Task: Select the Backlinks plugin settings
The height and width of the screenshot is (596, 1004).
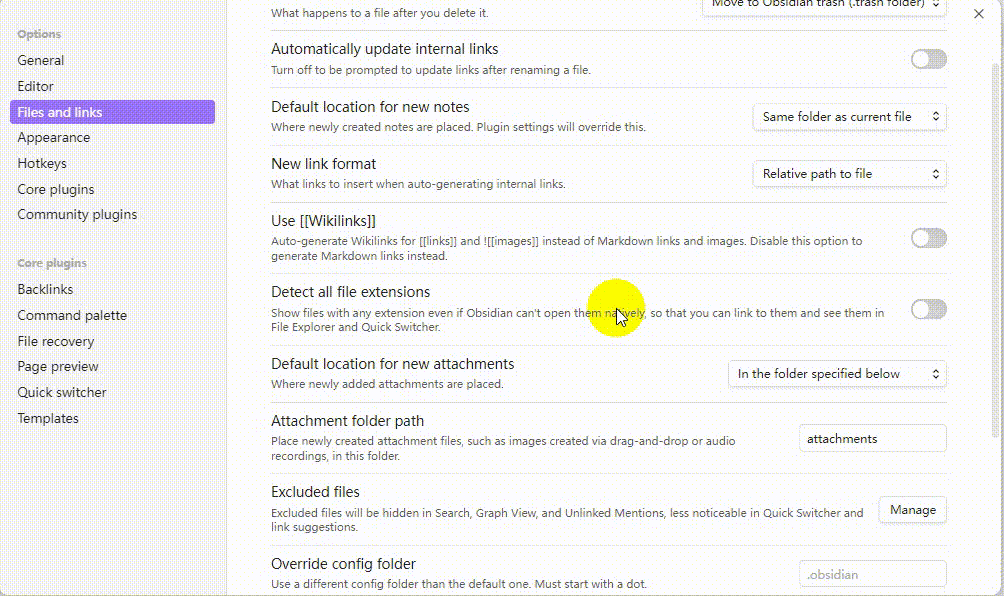Action: click(45, 289)
